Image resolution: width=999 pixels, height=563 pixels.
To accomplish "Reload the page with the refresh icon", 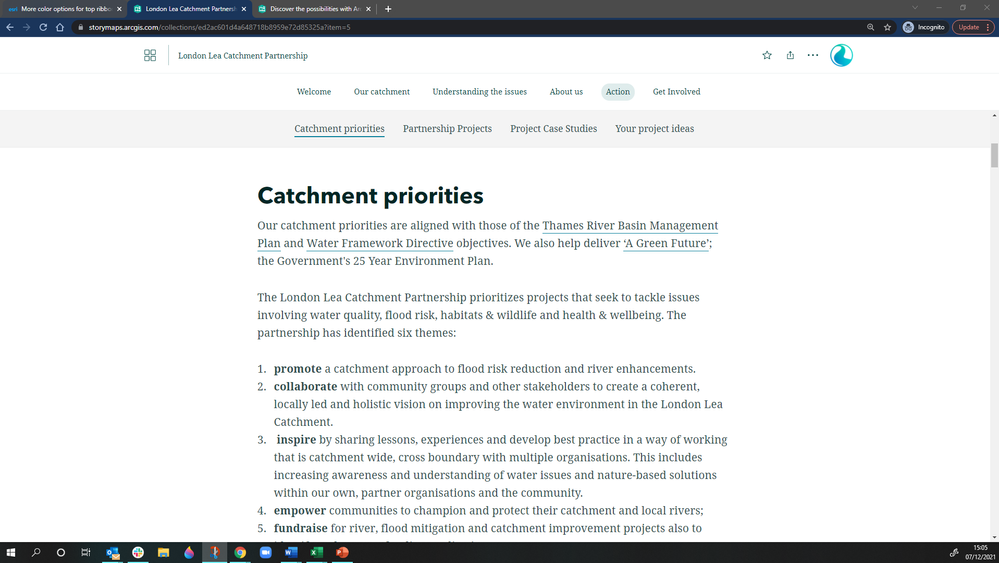I will (x=43, y=27).
